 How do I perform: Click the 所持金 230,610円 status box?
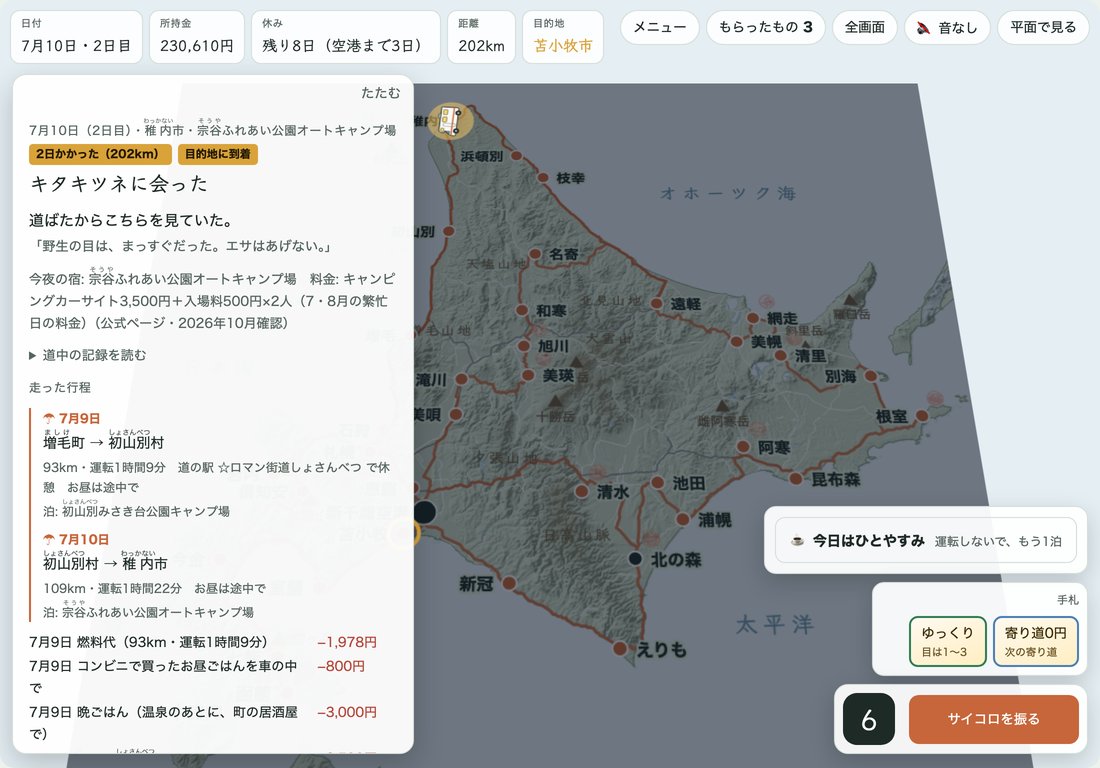click(x=196, y=37)
